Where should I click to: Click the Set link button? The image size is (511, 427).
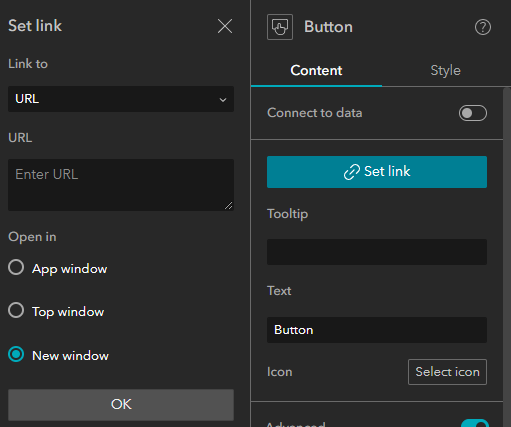[x=377, y=172]
